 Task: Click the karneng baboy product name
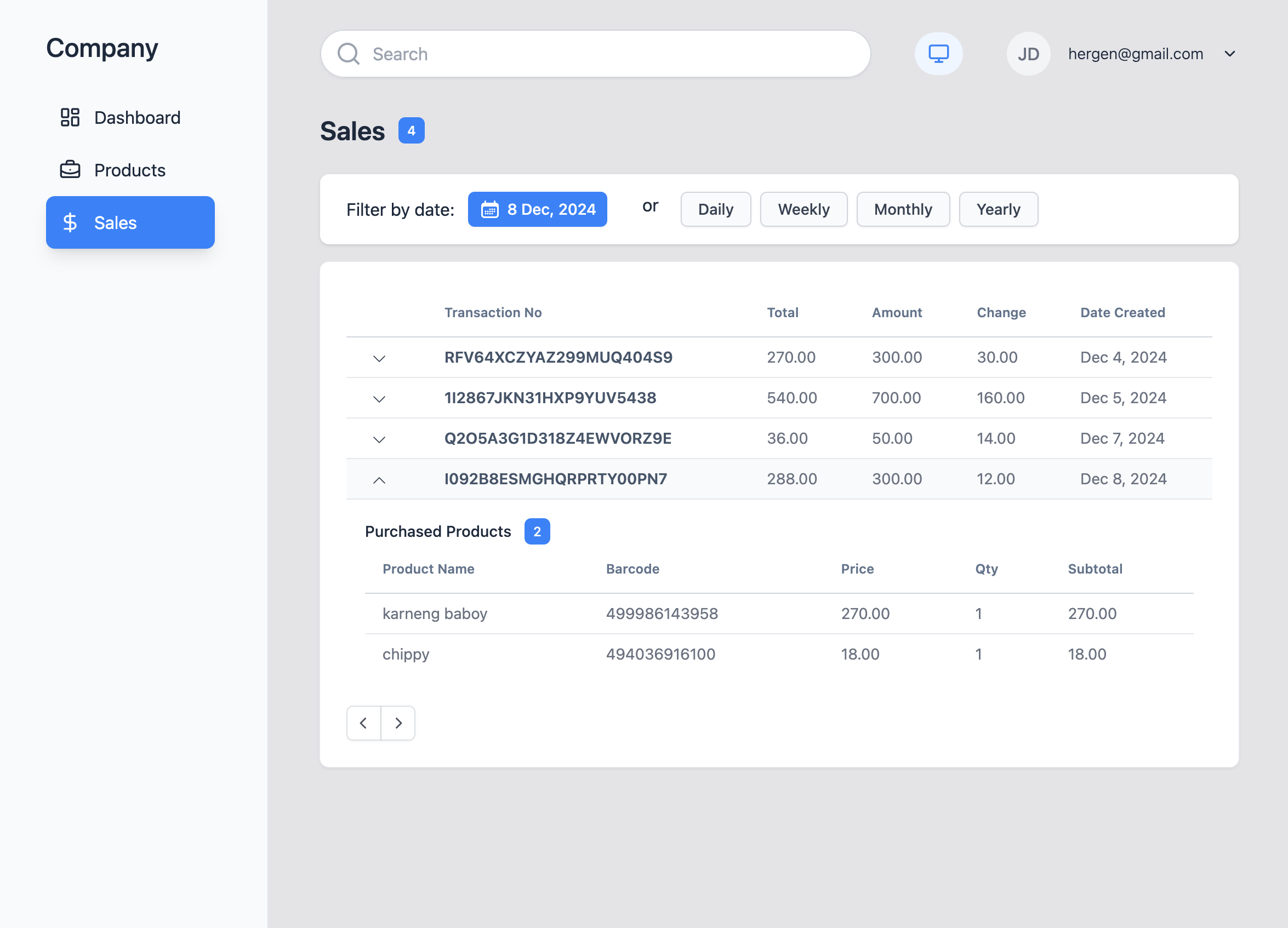pyautogui.click(x=435, y=614)
